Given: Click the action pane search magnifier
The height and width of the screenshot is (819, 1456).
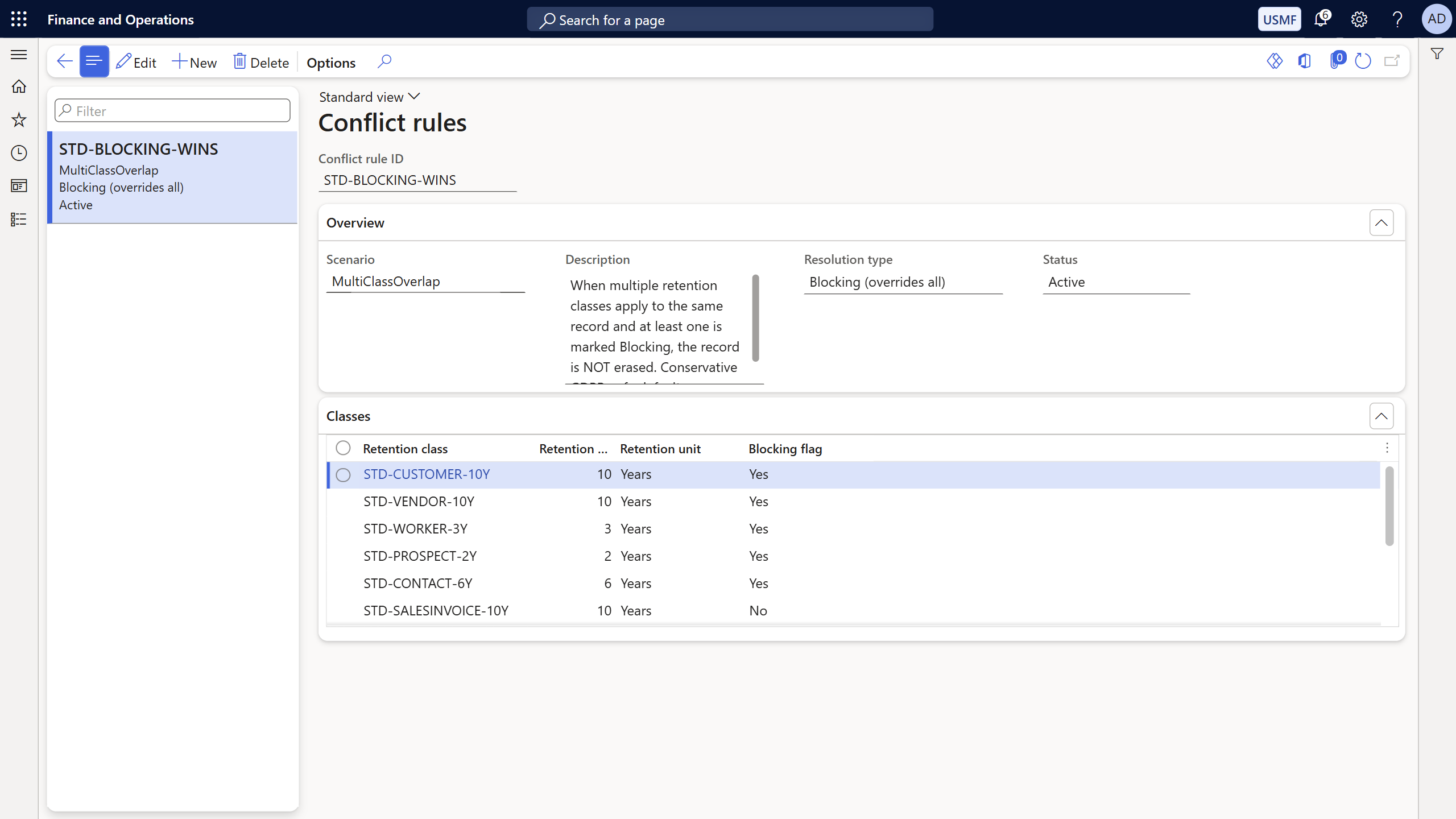Looking at the screenshot, I should click(384, 61).
